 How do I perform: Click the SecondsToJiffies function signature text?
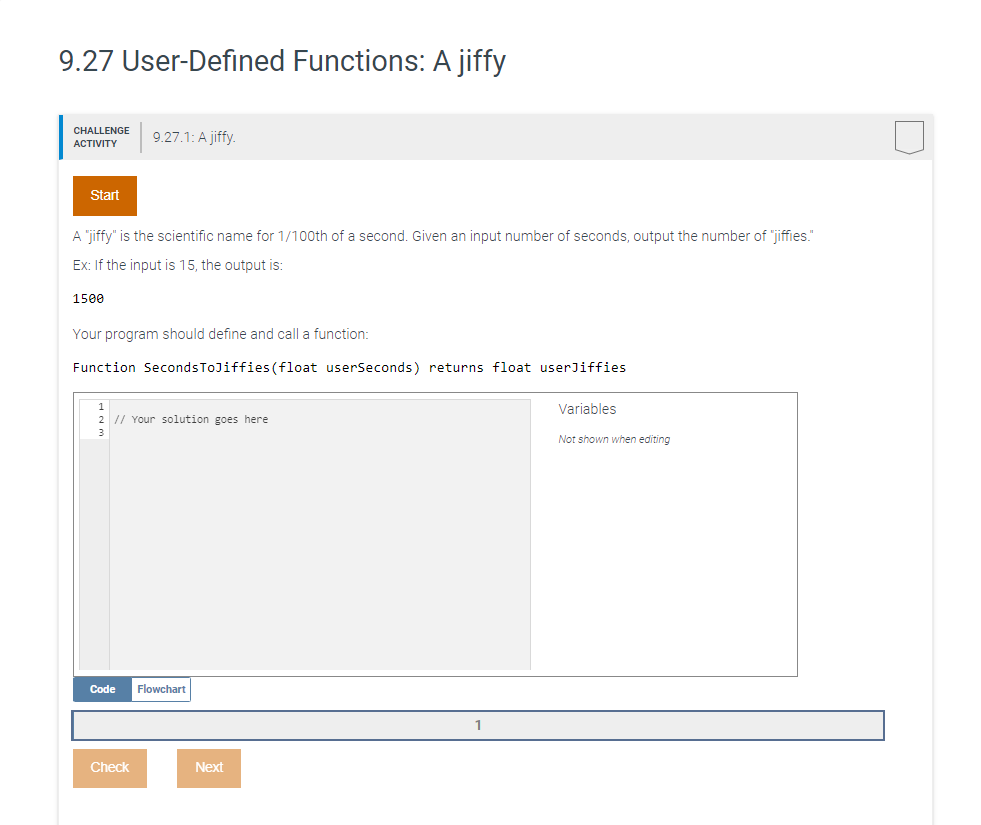point(349,367)
